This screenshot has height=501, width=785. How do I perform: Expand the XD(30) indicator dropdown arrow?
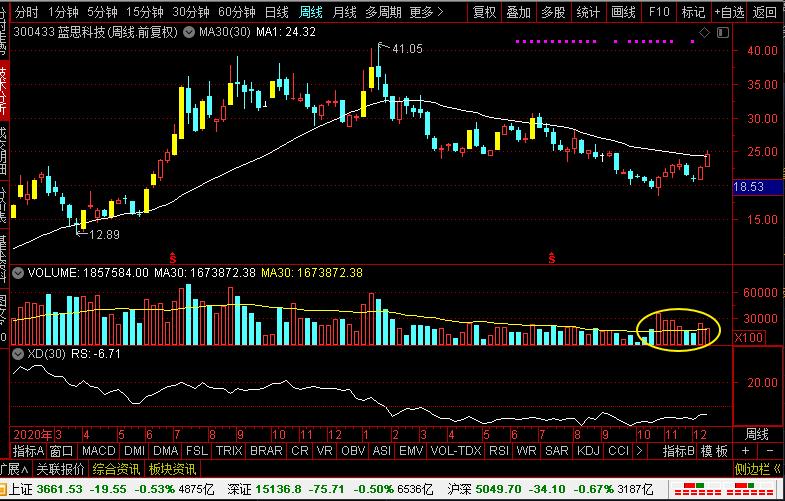click(18, 354)
